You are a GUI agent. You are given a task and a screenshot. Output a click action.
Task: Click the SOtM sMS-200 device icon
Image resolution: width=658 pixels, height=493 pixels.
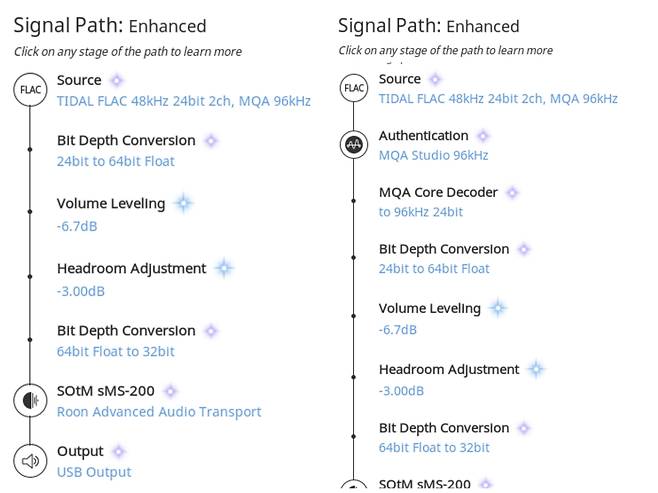[x=30, y=401]
